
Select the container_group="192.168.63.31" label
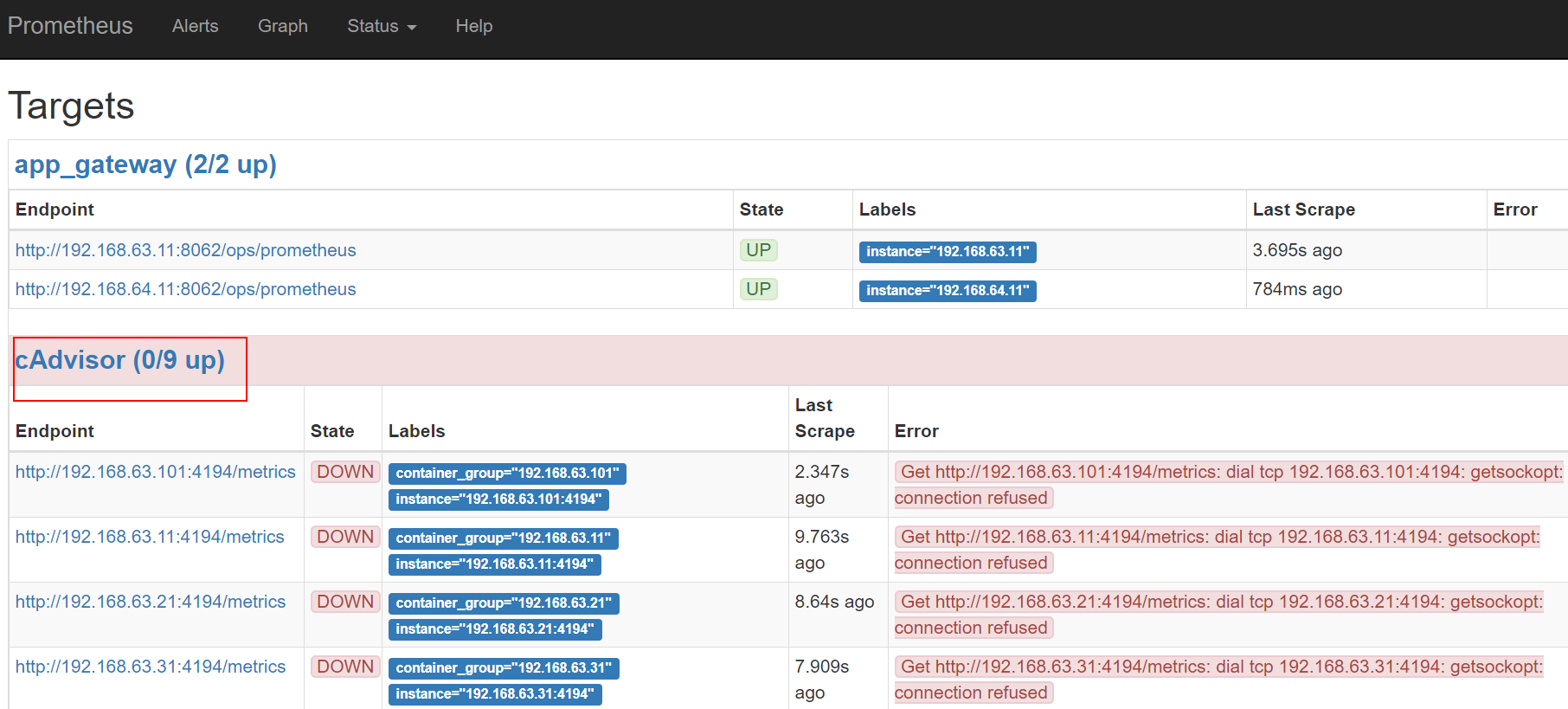(x=504, y=668)
